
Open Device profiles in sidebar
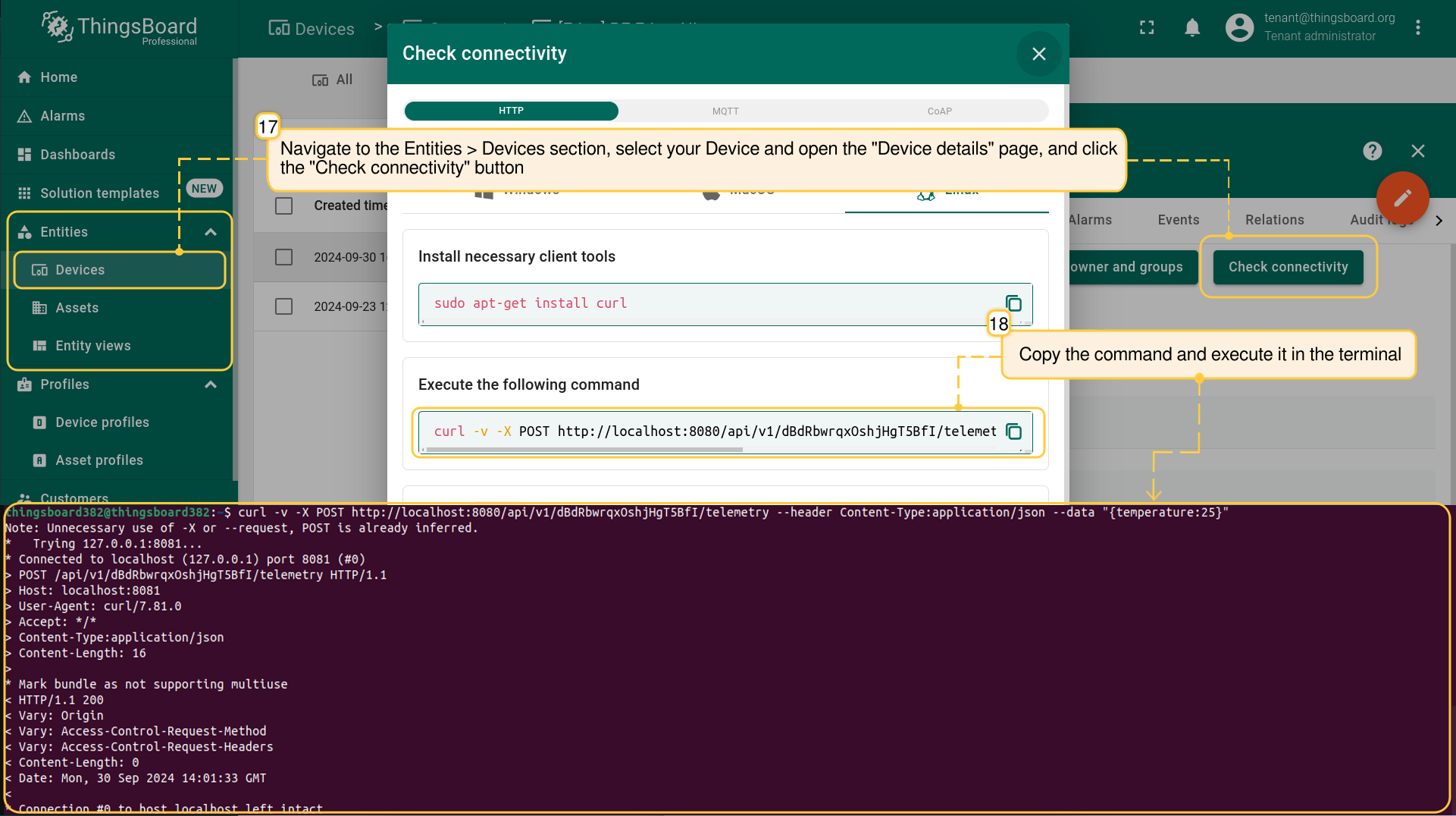click(102, 422)
